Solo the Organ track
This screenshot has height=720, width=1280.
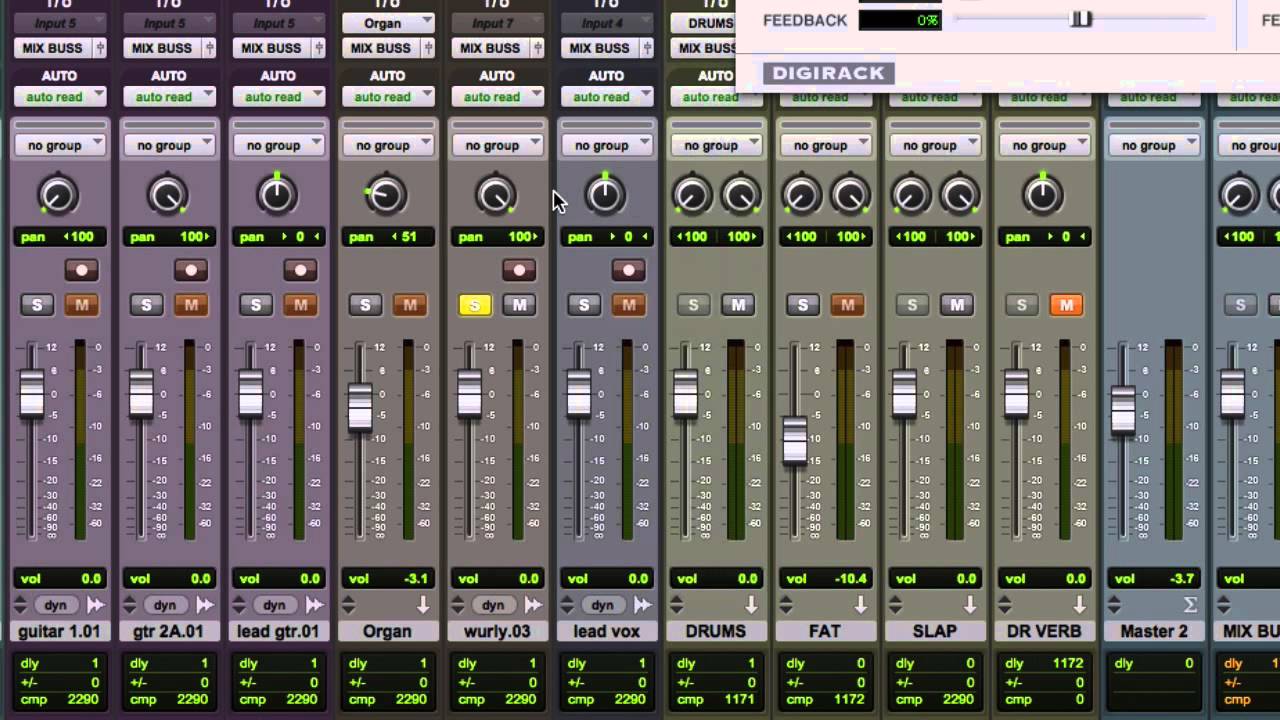pyautogui.click(x=365, y=305)
